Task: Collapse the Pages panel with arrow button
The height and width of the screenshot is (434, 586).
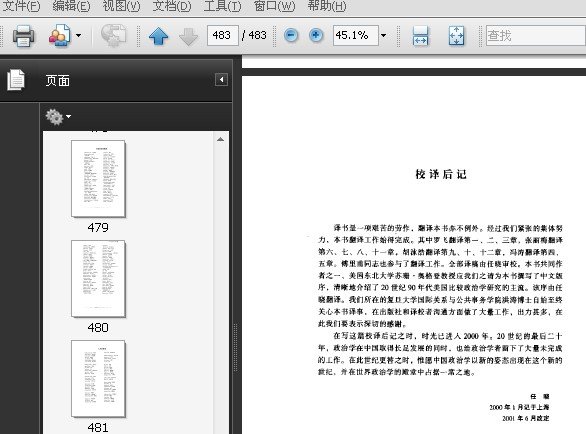Action: click(x=221, y=80)
